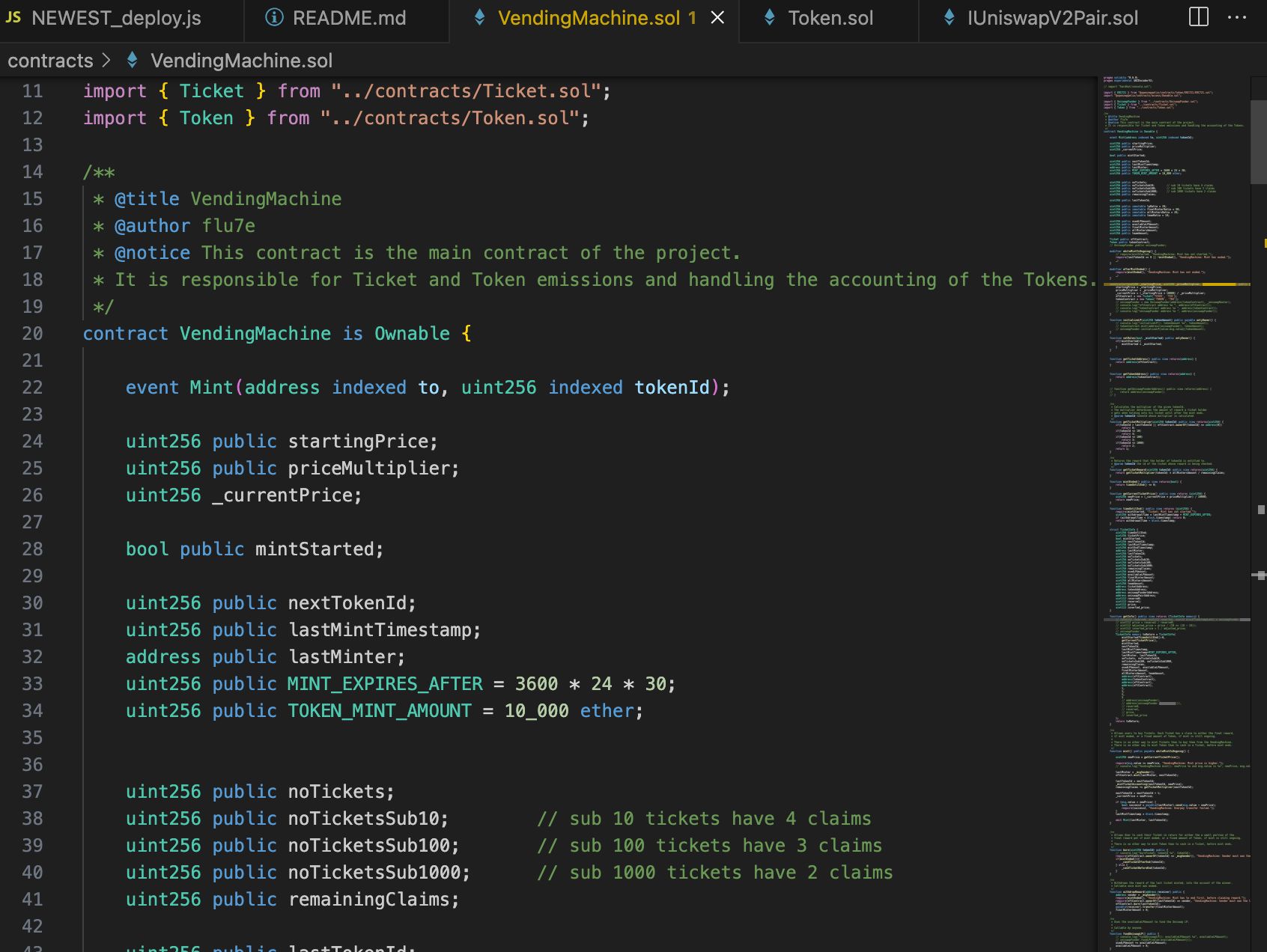Click the Solidity icon on Token.sol tab
The height and width of the screenshot is (952, 1267).
click(769, 17)
